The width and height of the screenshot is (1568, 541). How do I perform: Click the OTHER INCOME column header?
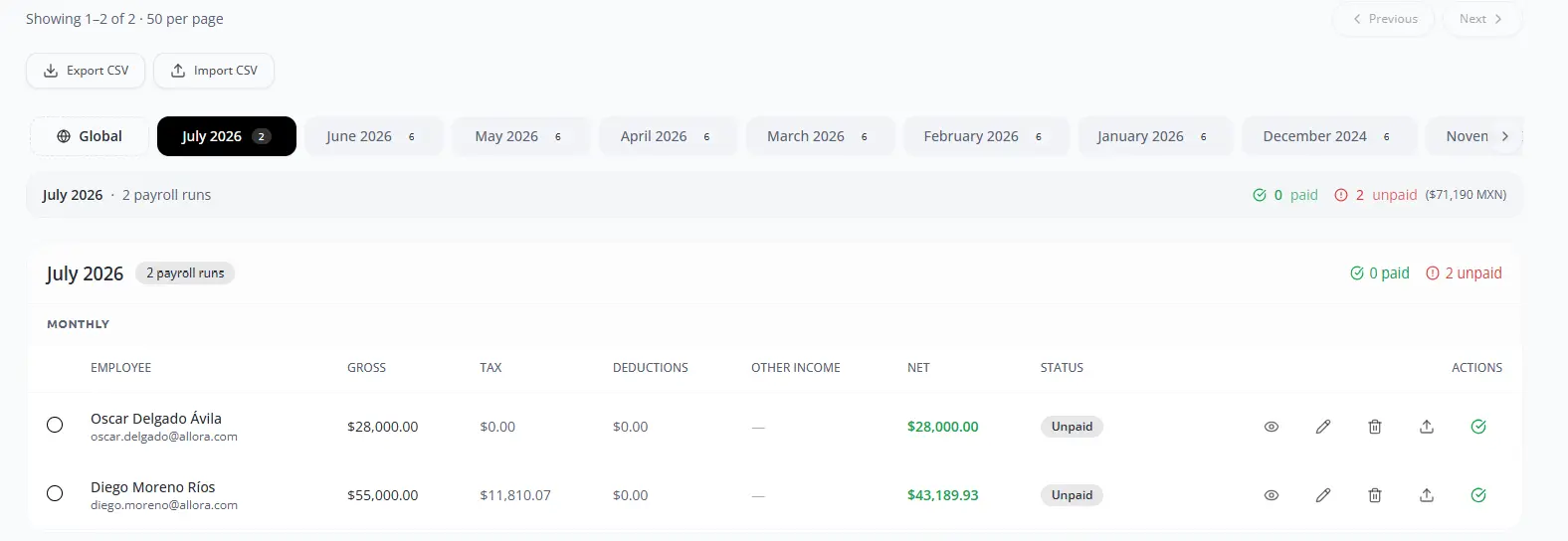point(796,368)
